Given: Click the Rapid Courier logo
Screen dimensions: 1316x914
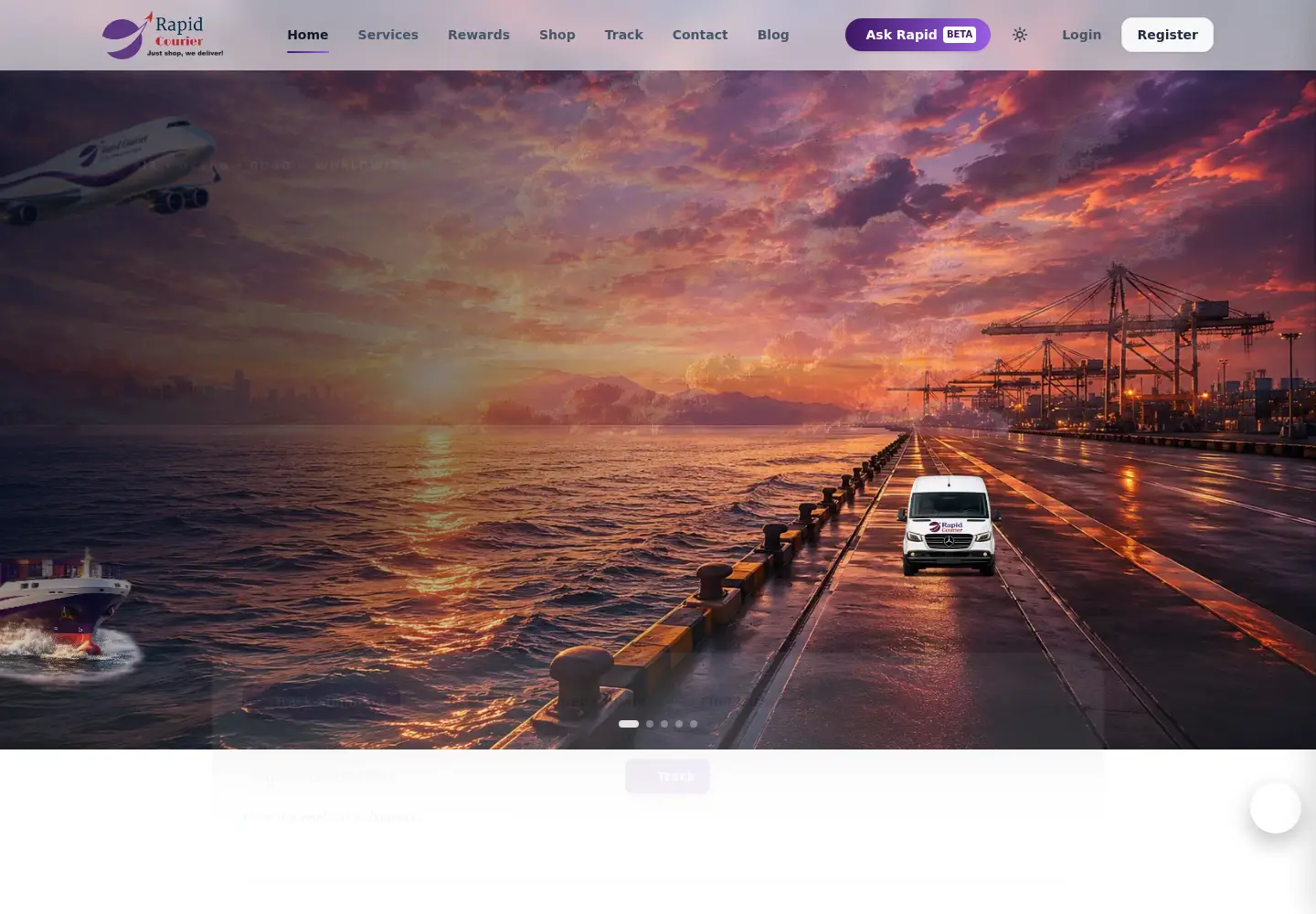Looking at the screenshot, I should click(x=163, y=35).
